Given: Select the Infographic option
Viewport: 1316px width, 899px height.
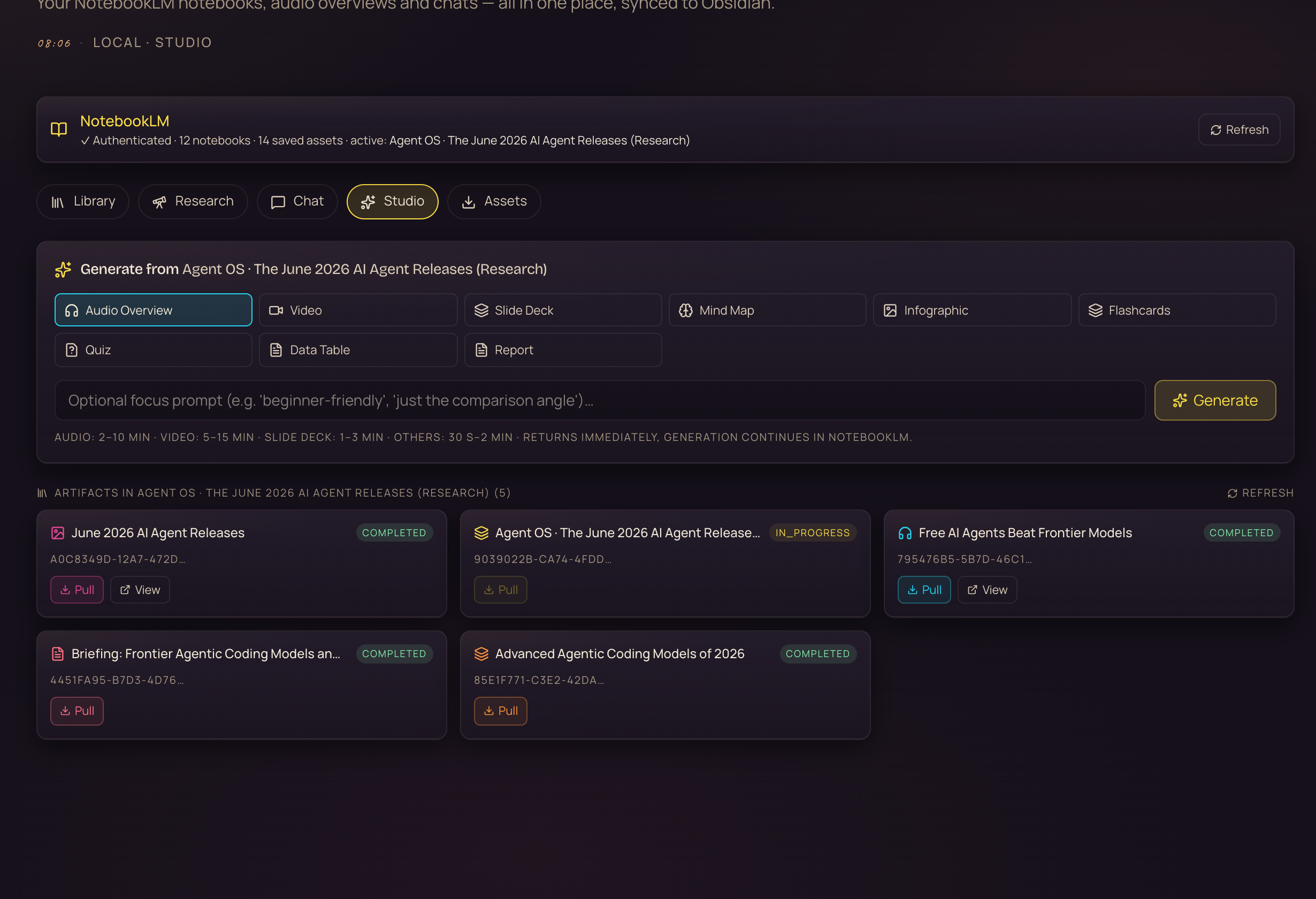Looking at the screenshot, I should pyautogui.click(x=972, y=310).
